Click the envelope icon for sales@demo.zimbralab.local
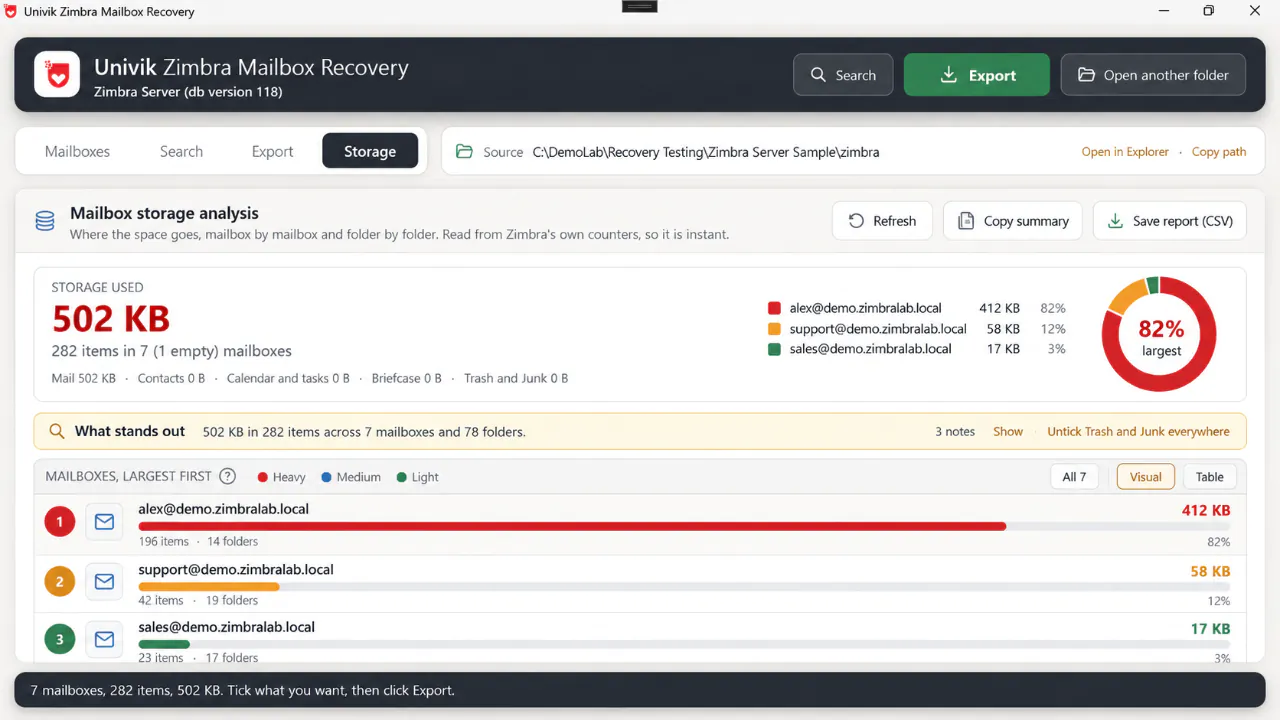This screenshot has height=720, width=1280. pos(104,639)
